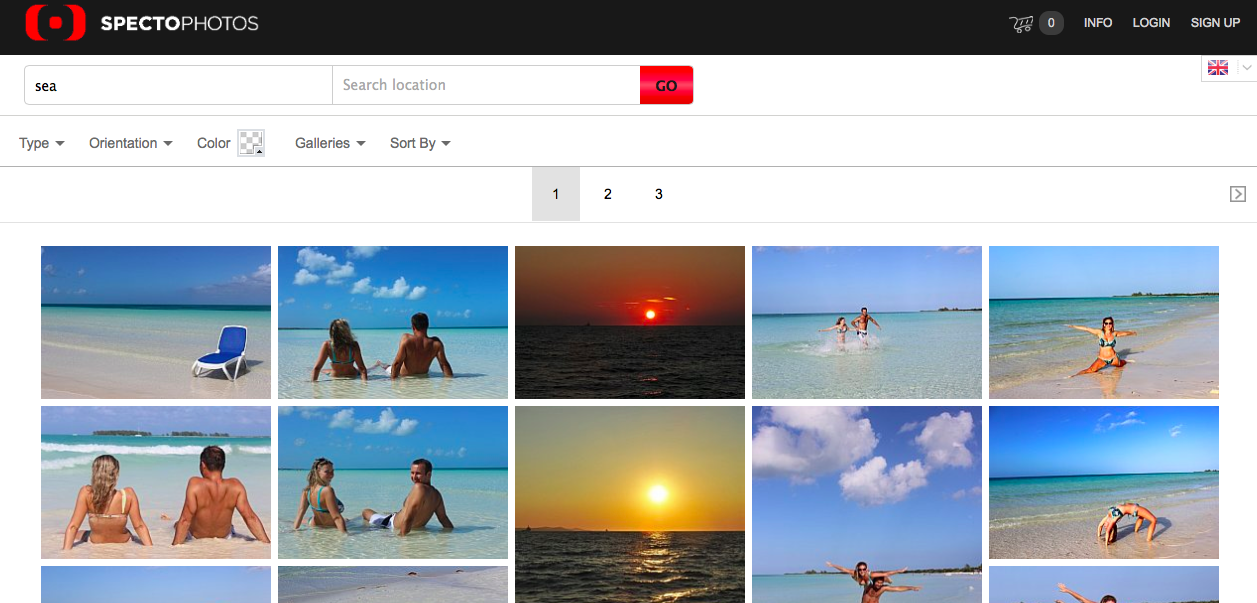Screen dimensions: 1257x603
Task: Click the keyword search field containing 'sea'
Action: (x=178, y=85)
